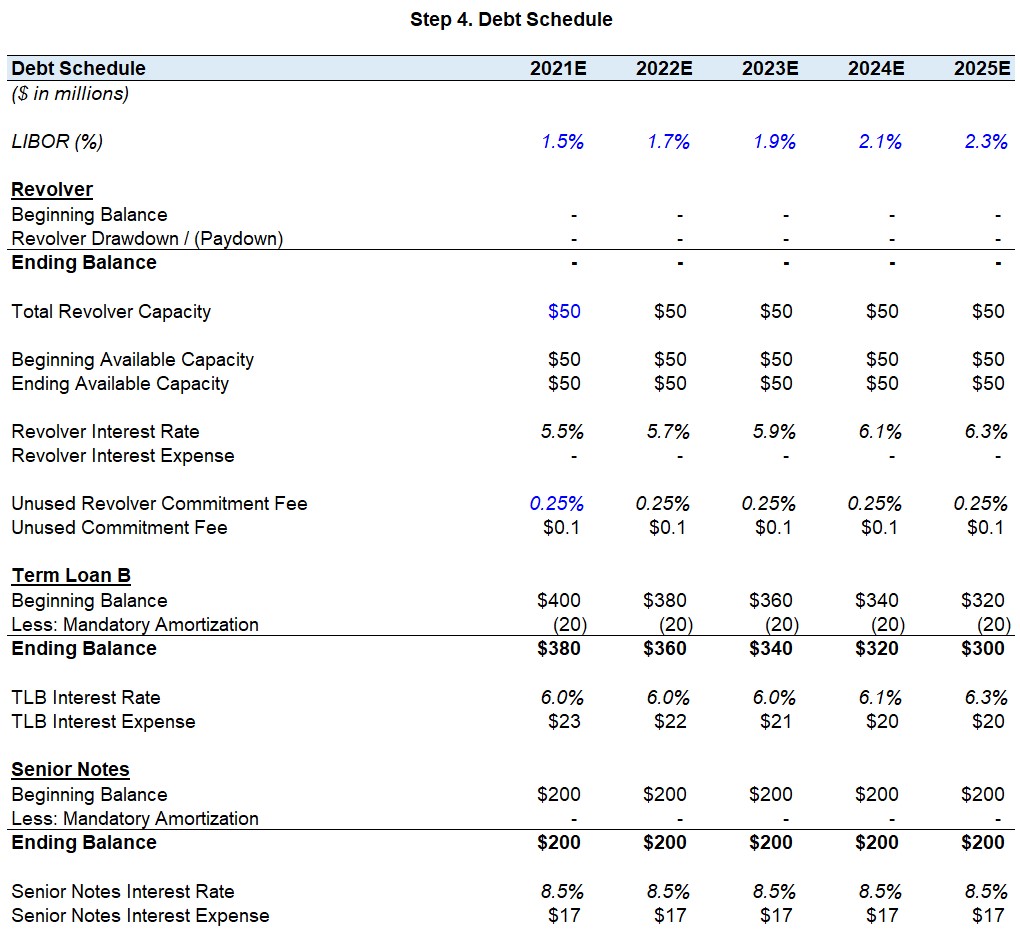Select the 2021E Senior Notes Interest Expense $17
1020x948 pixels.
pyautogui.click(x=564, y=915)
